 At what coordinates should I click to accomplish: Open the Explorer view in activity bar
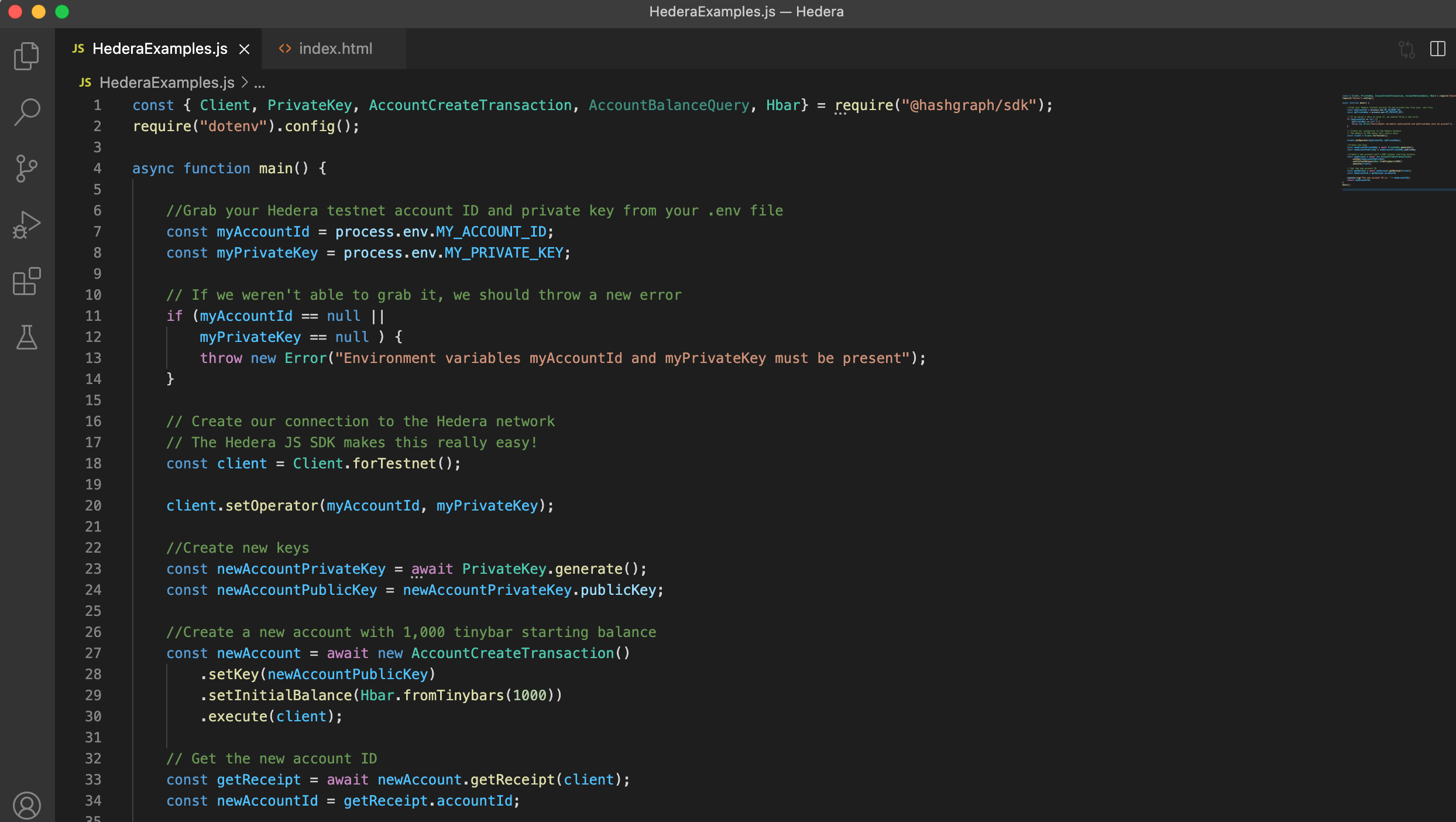coord(27,56)
